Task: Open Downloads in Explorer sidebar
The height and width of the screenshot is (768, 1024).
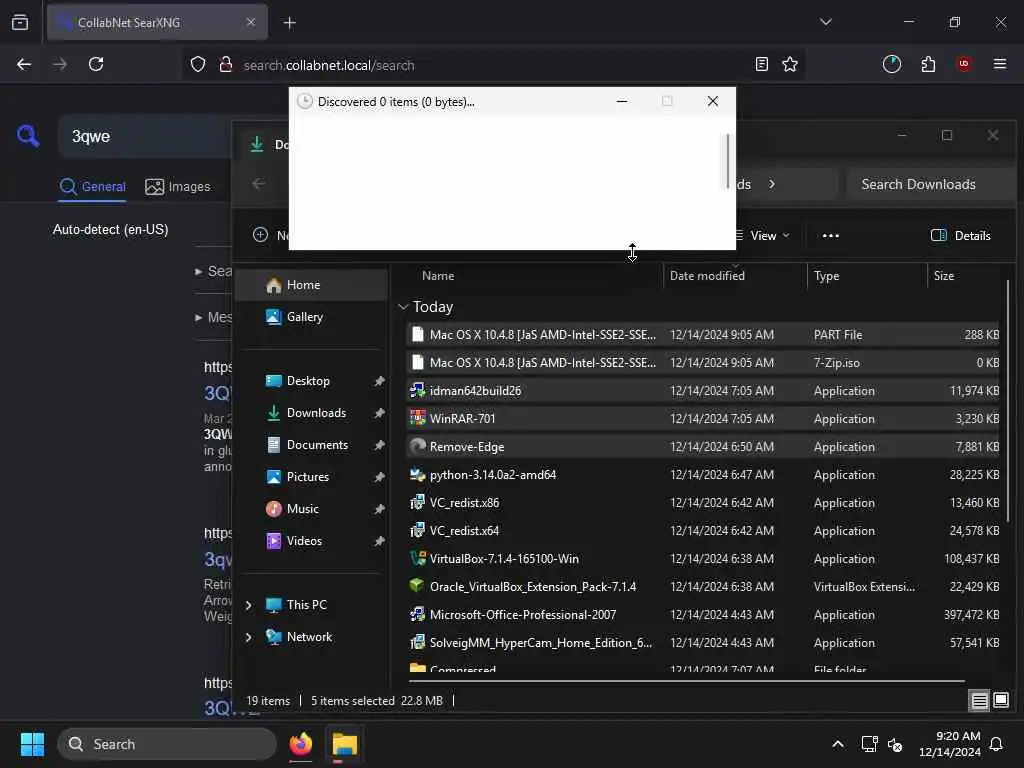Action: [x=311, y=413]
